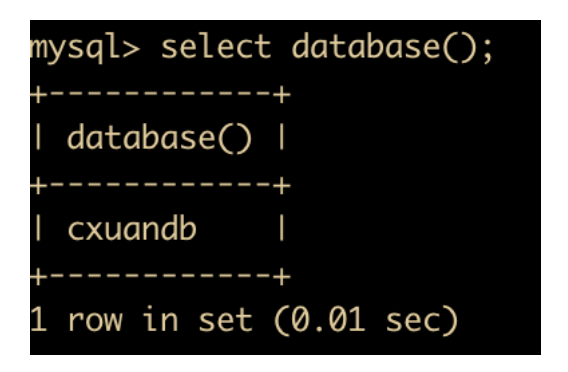The image size is (568, 372).
Task: Click the pipe closing the cxuandb row
Action: [x=281, y=228]
